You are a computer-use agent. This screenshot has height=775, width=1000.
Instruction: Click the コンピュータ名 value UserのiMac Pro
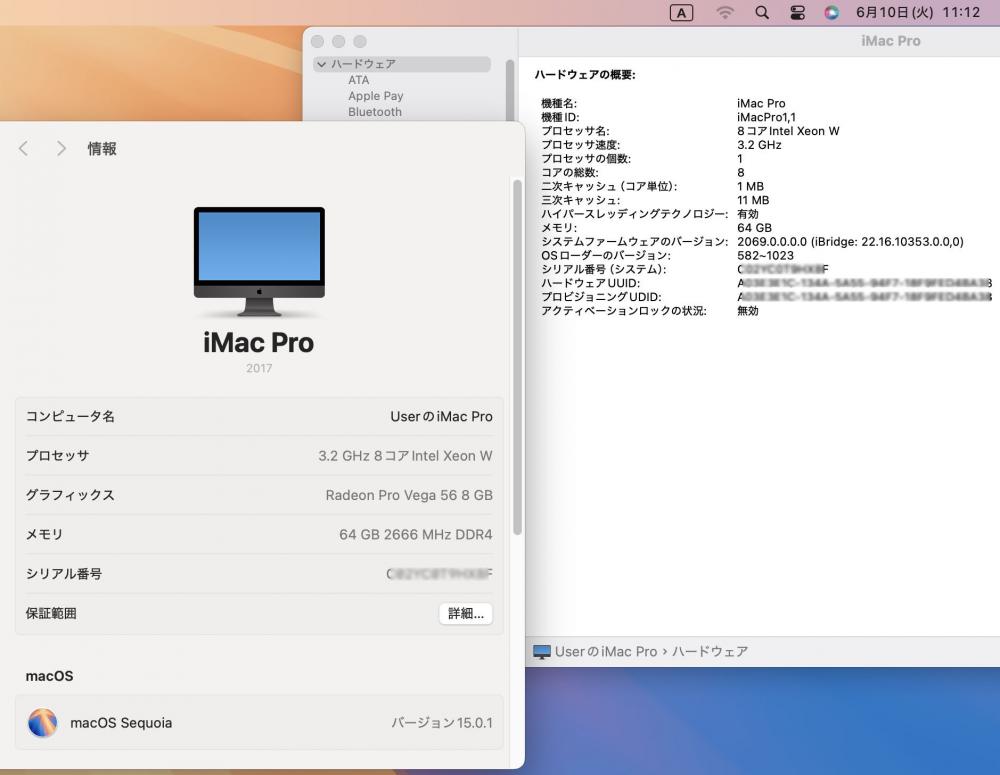tap(441, 417)
